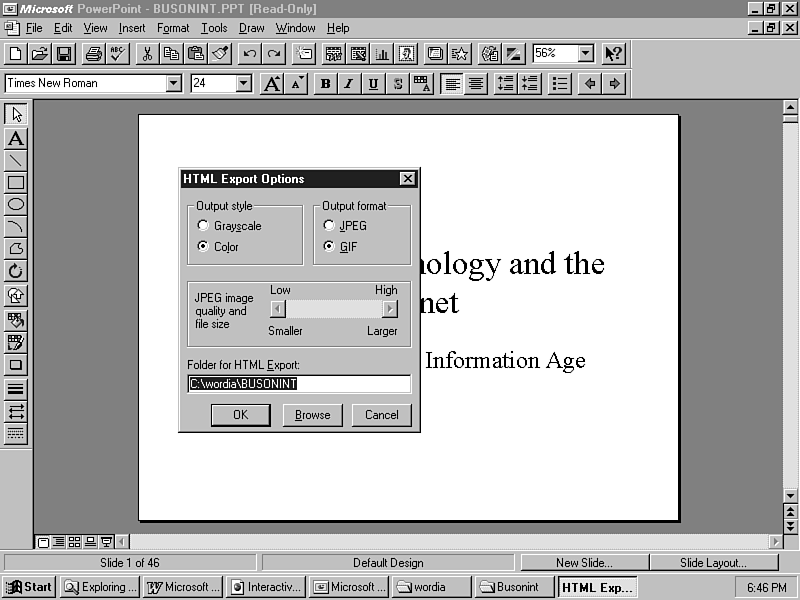800x600 pixels.
Task: Select the Grayscale output style
Action: click(204, 226)
